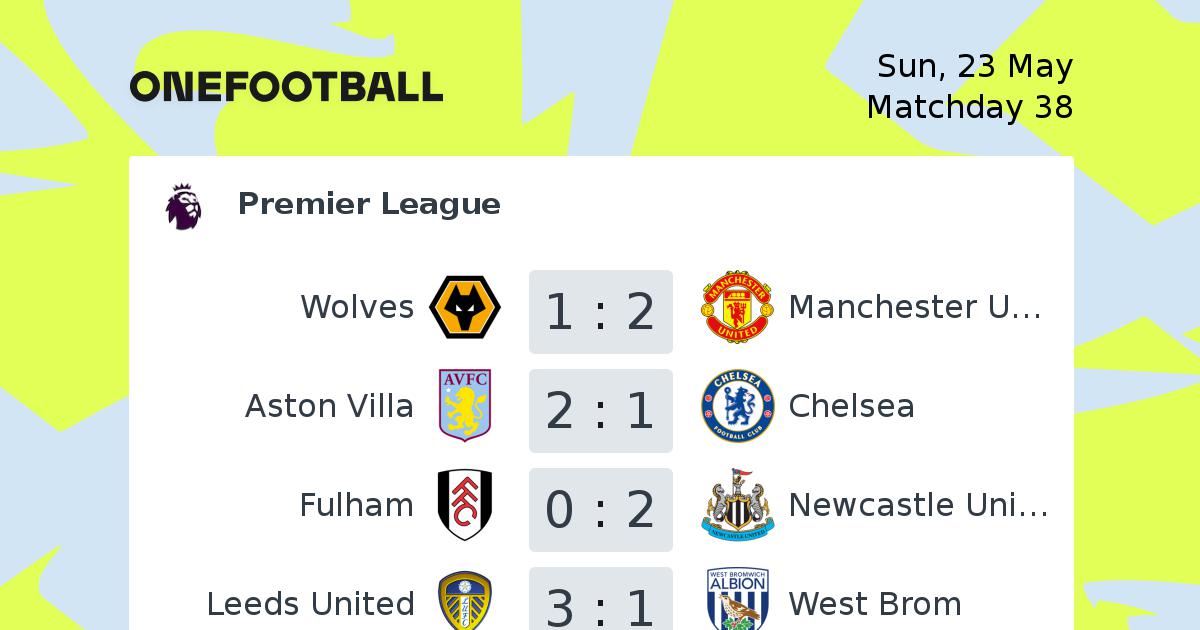Click the Newcastle United crest
Image resolution: width=1200 pixels, height=630 pixels.
pos(738,505)
